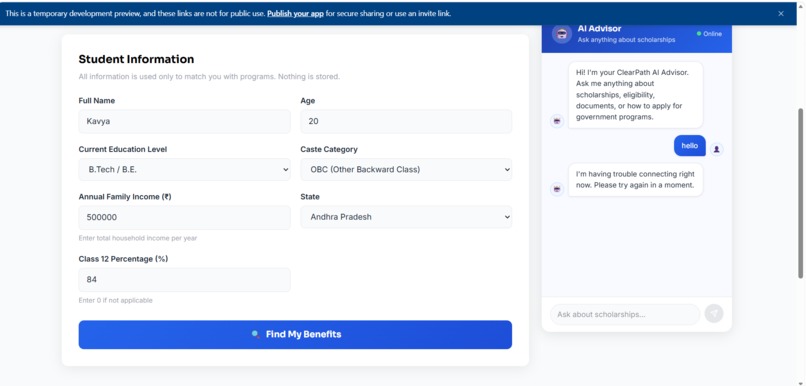Open the State dropdown
The width and height of the screenshot is (806, 386).
click(x=406, y=217)
